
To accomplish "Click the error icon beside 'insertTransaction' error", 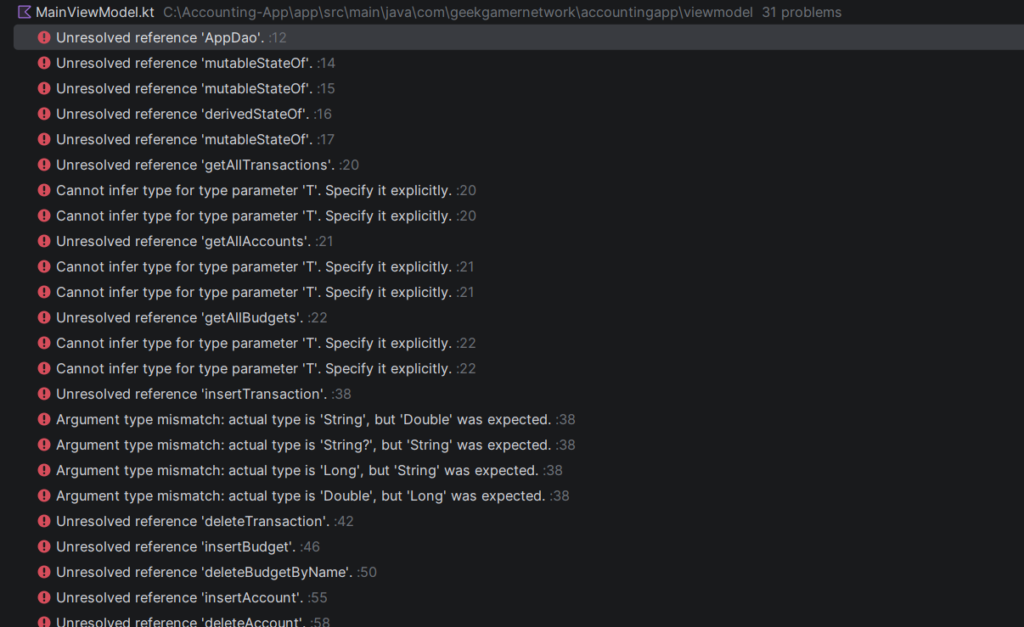I will click(x=44, y=394).
